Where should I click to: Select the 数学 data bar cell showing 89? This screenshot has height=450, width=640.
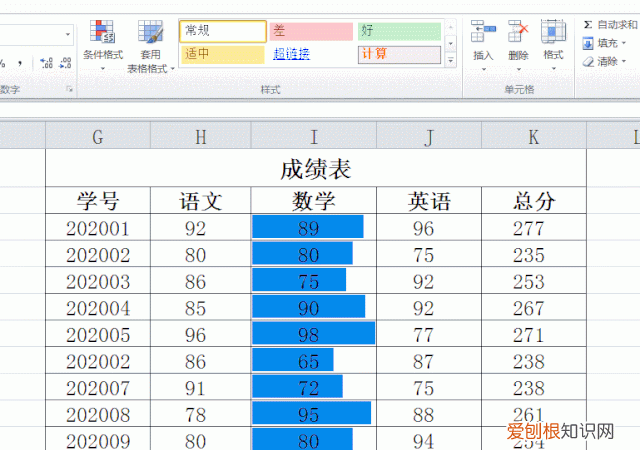tap(313, 227)
